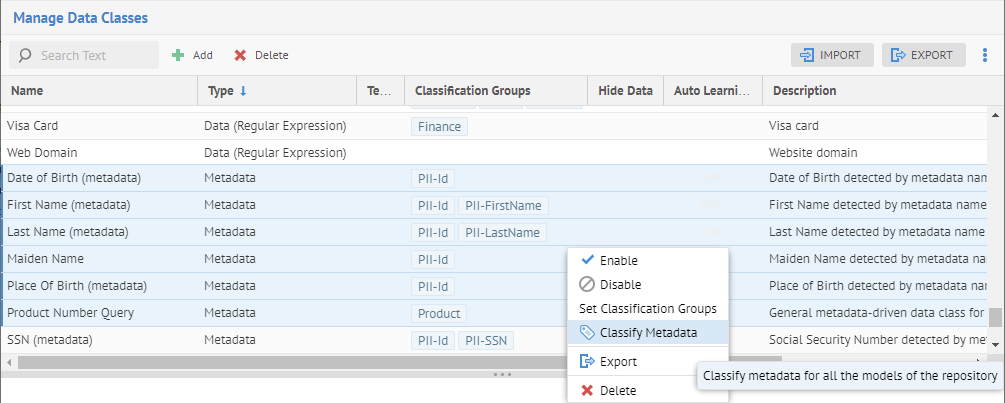This screenshot has height=403, width=1005.
Task: Open the three-dot more options menu
Action: click(984, 55)
